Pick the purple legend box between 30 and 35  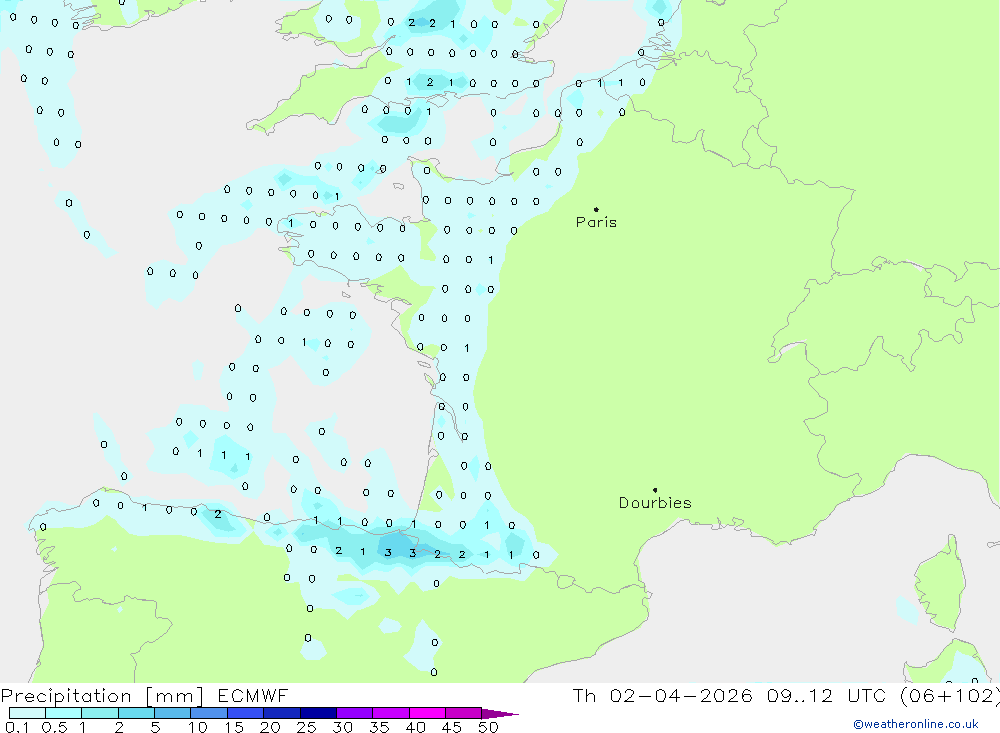pyautogui.click(x=355, y=713)
